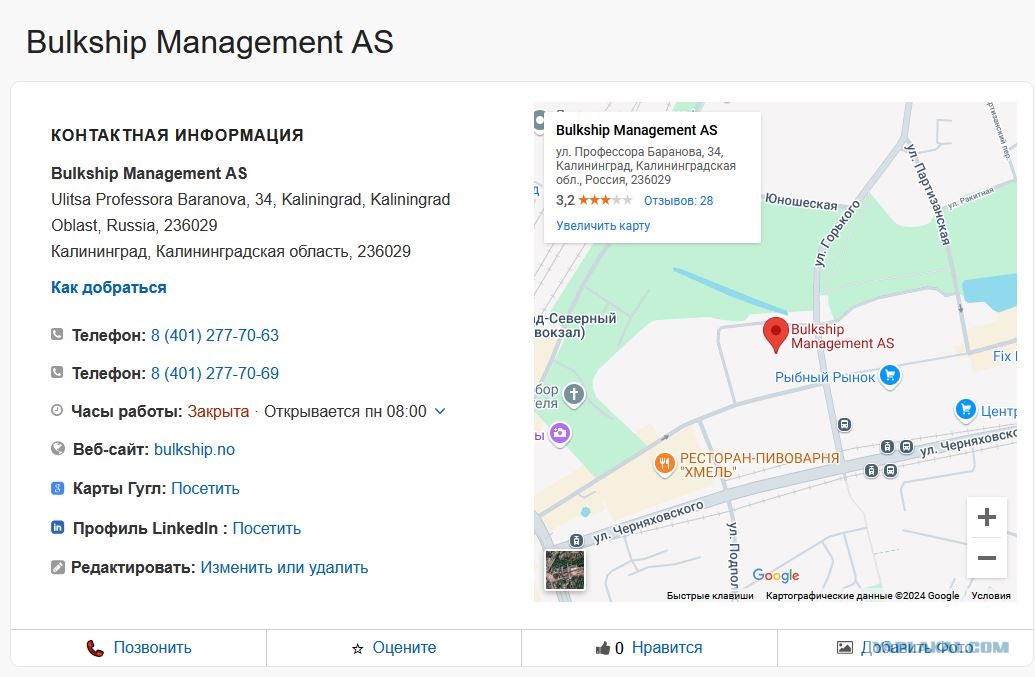
Task: Click the phone icon beside 277-70-69
Action: [57, 372]
